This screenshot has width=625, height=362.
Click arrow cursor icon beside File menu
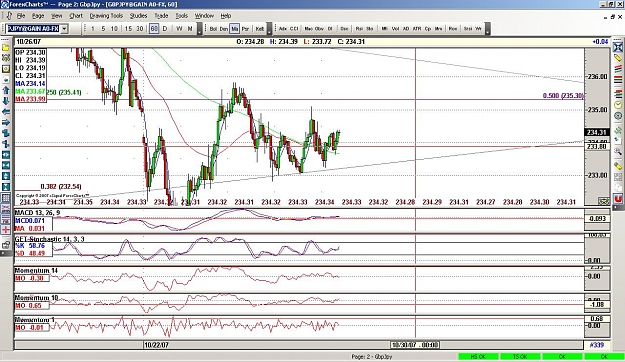click(x=9, y=16)
